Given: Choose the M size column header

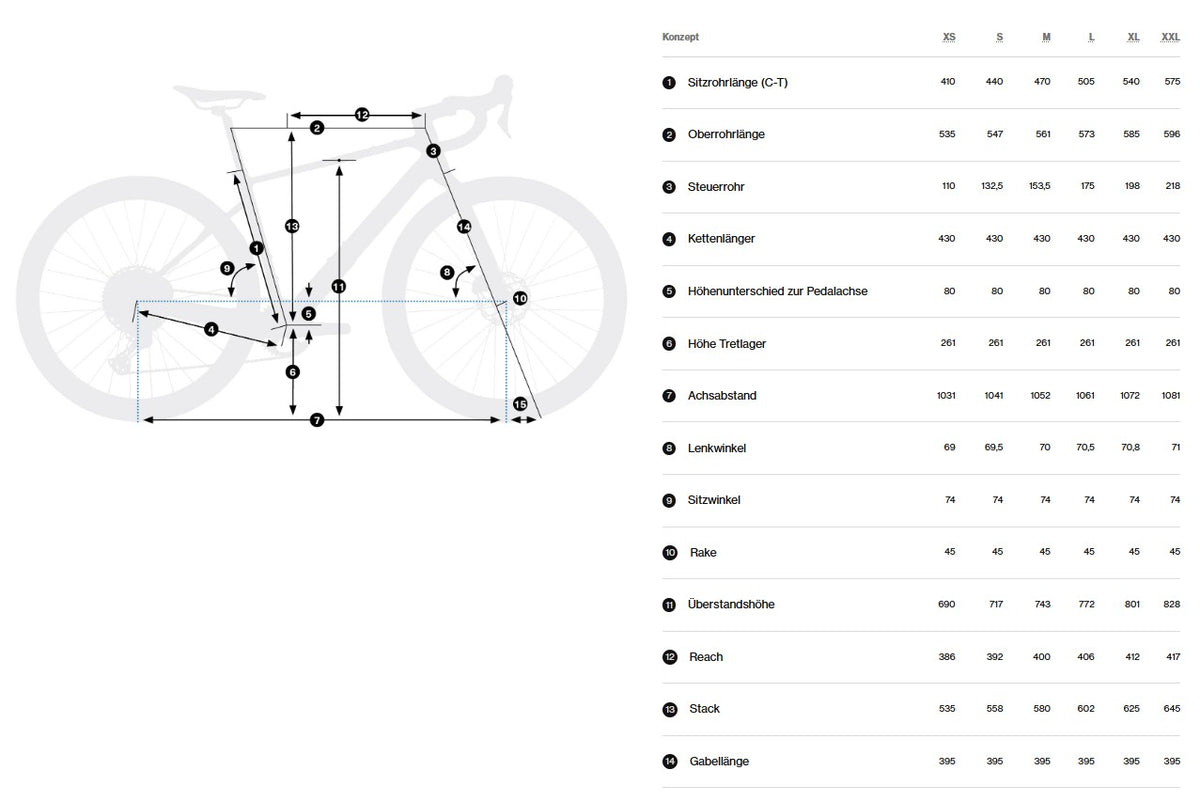Looking at the screenshot, I should tap(1046, 37).
